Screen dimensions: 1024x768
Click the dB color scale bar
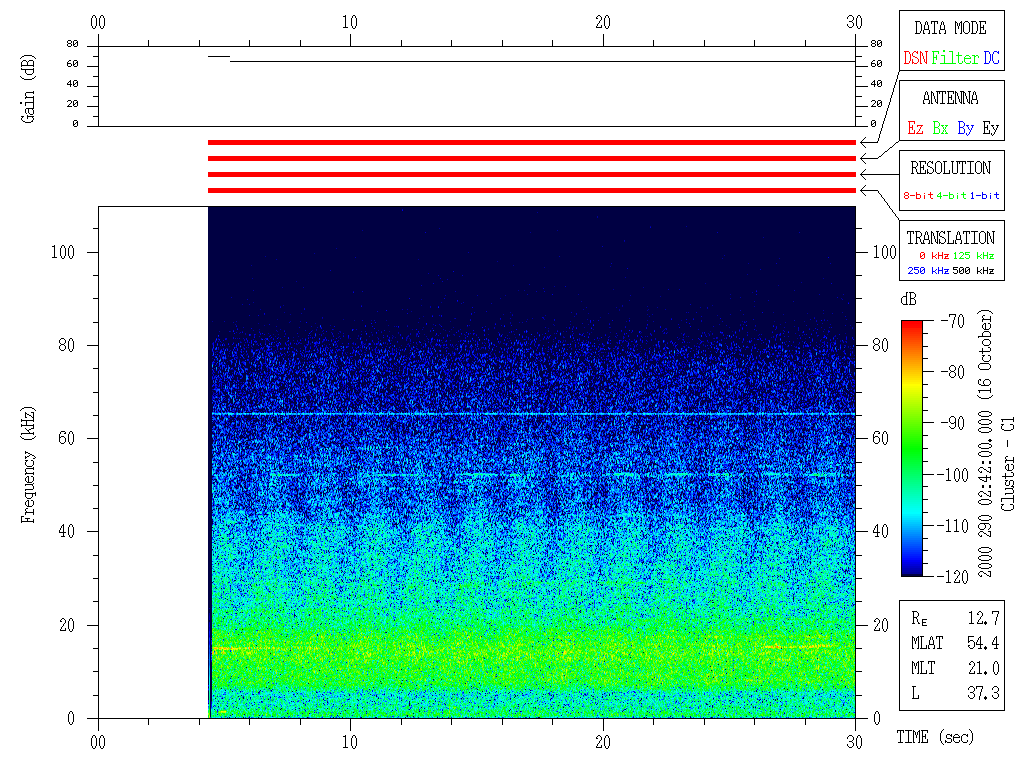pyautogui.click(x=912, y=448)
